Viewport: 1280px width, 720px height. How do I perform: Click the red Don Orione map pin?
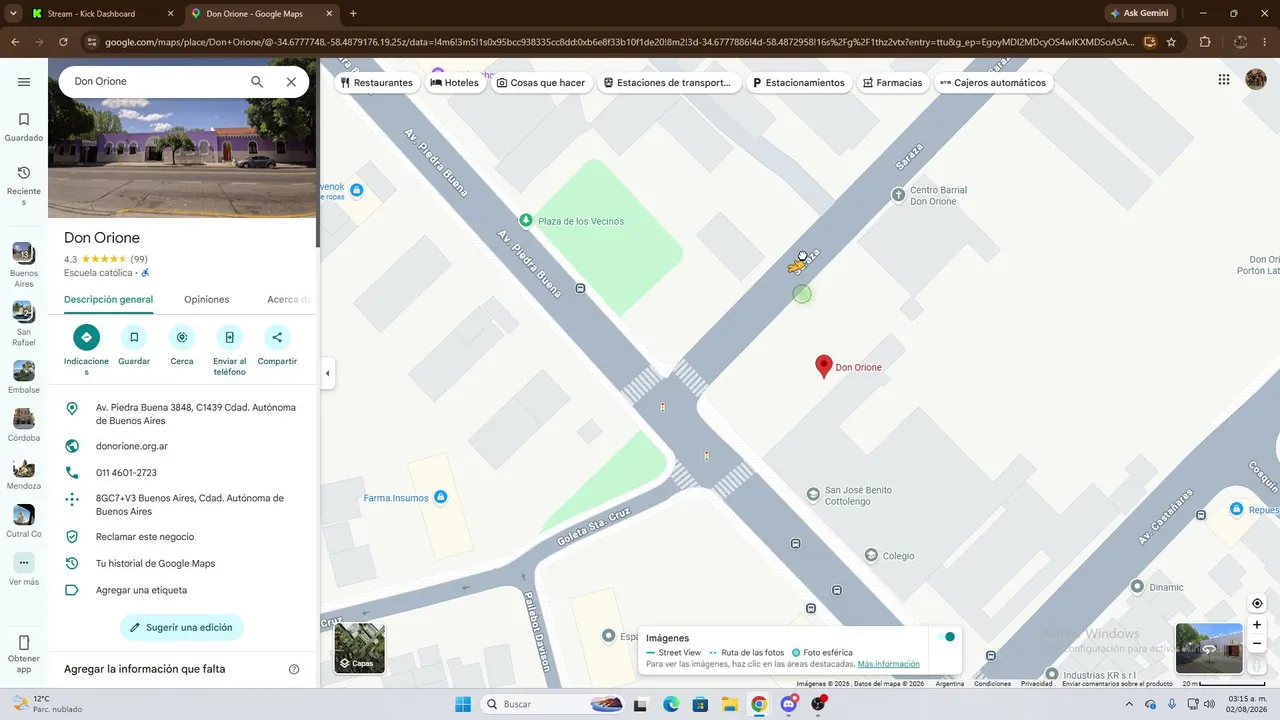click(x=824, y=366)
